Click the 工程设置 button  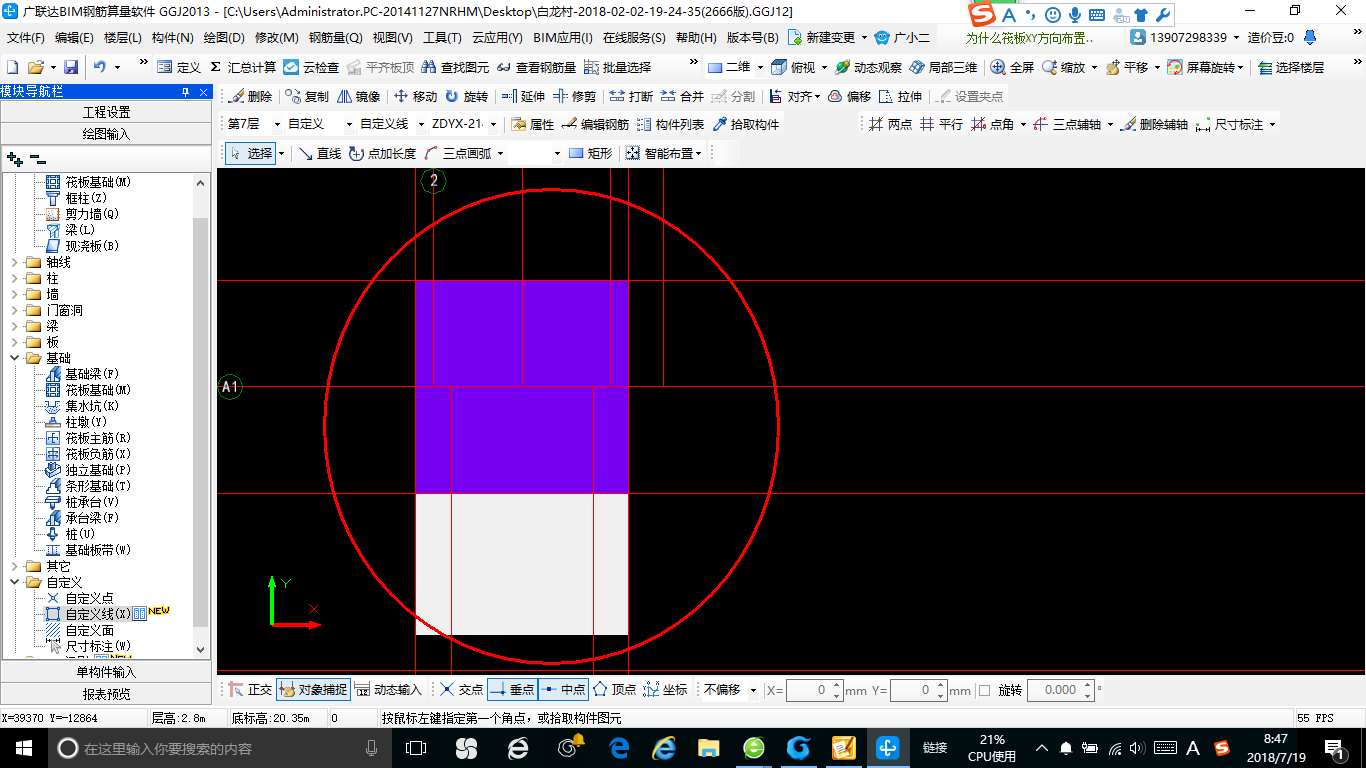pos(106,112)
